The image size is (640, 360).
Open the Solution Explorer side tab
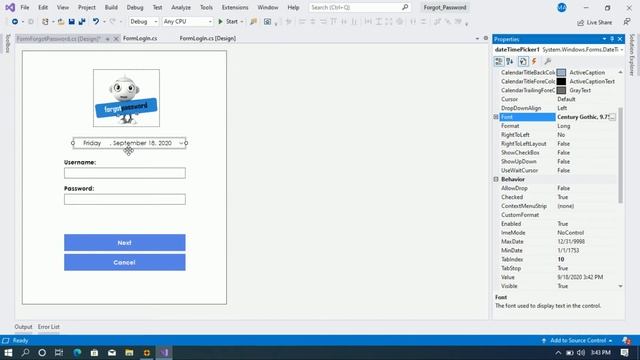(631, 55)
